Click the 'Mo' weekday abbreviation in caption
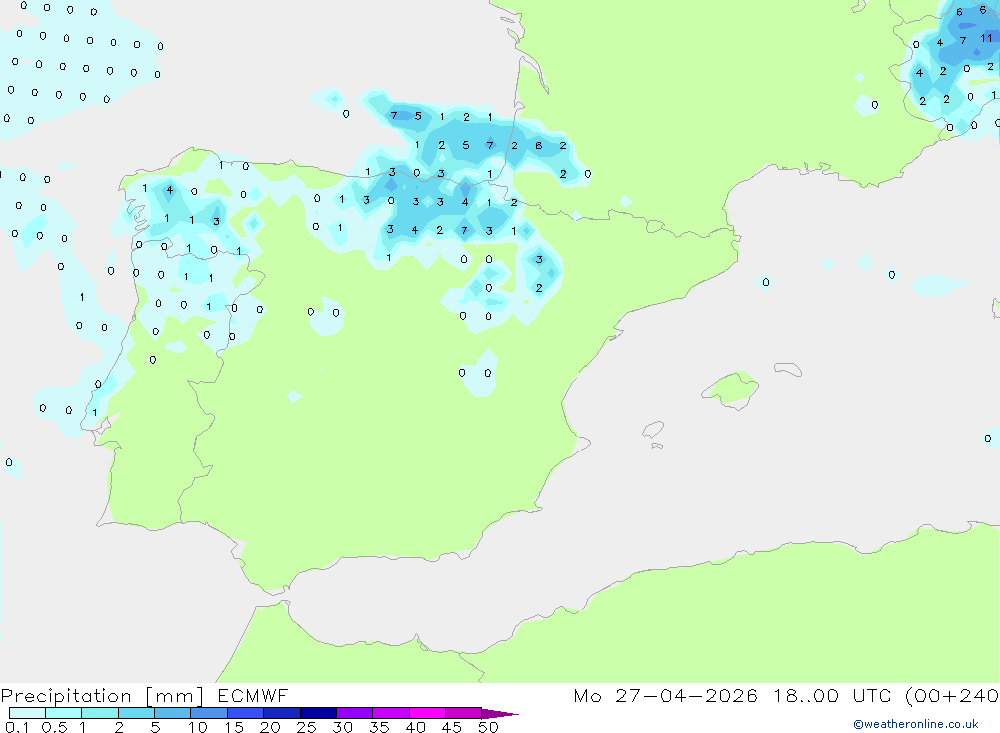1000x733 pixels. [x=587, y=695]
